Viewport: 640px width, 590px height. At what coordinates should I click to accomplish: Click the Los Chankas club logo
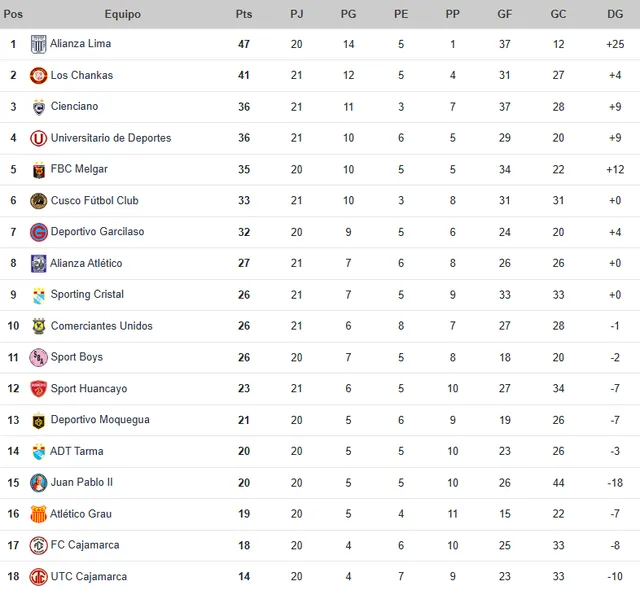tap(38, 76)
